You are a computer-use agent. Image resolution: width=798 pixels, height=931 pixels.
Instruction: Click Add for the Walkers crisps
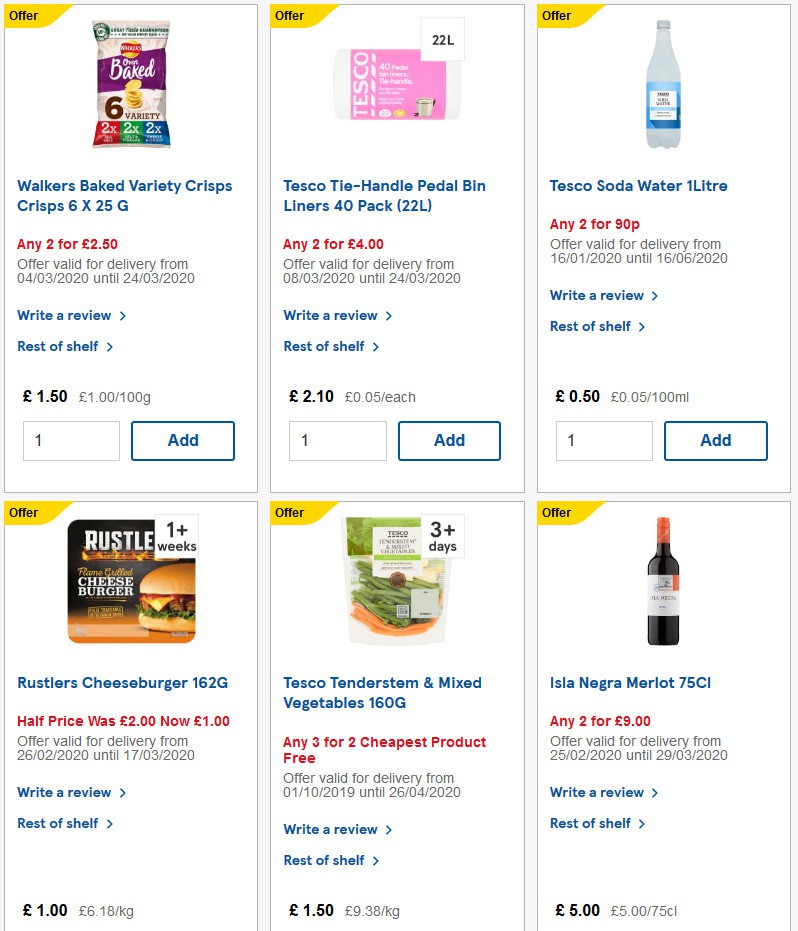pos(183,440)
